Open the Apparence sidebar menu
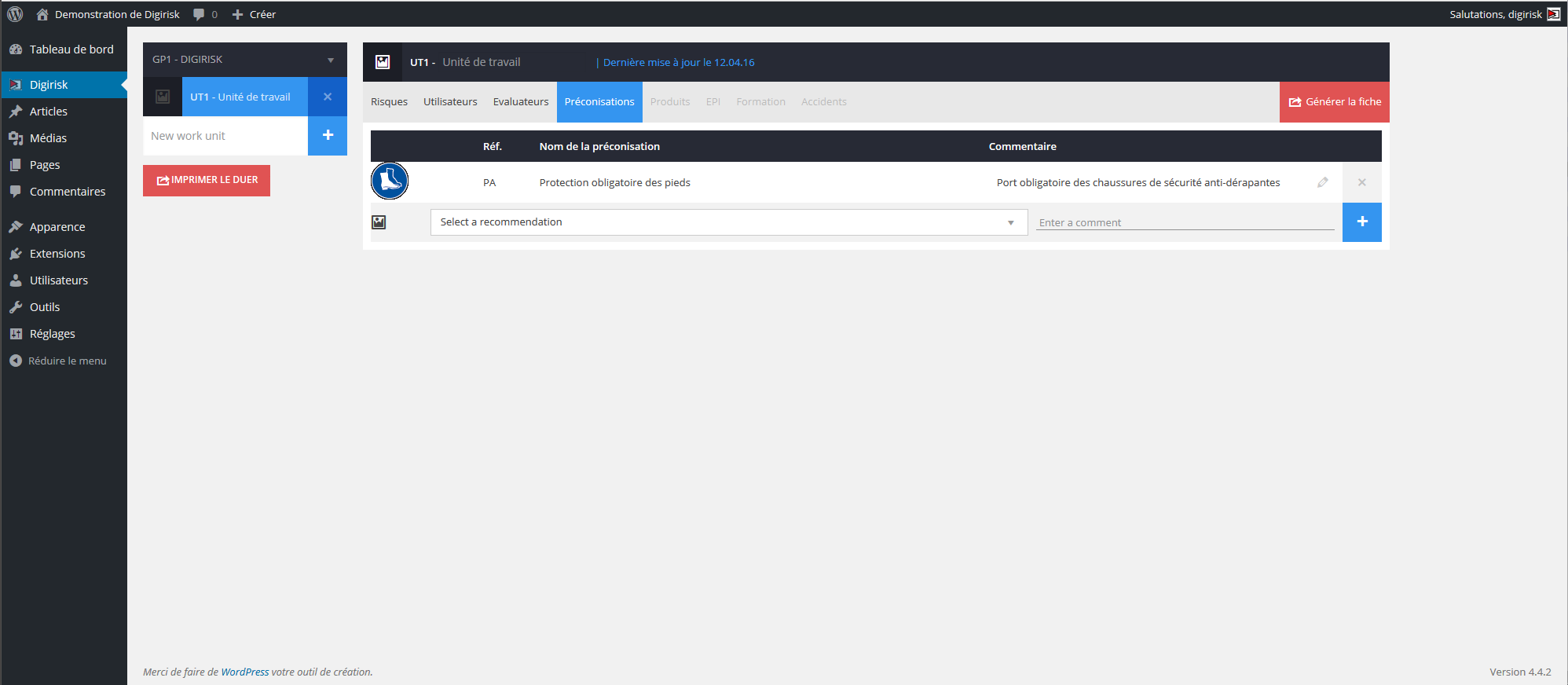The width and height of the screenshot is (1568, 685). coord(64,227)
